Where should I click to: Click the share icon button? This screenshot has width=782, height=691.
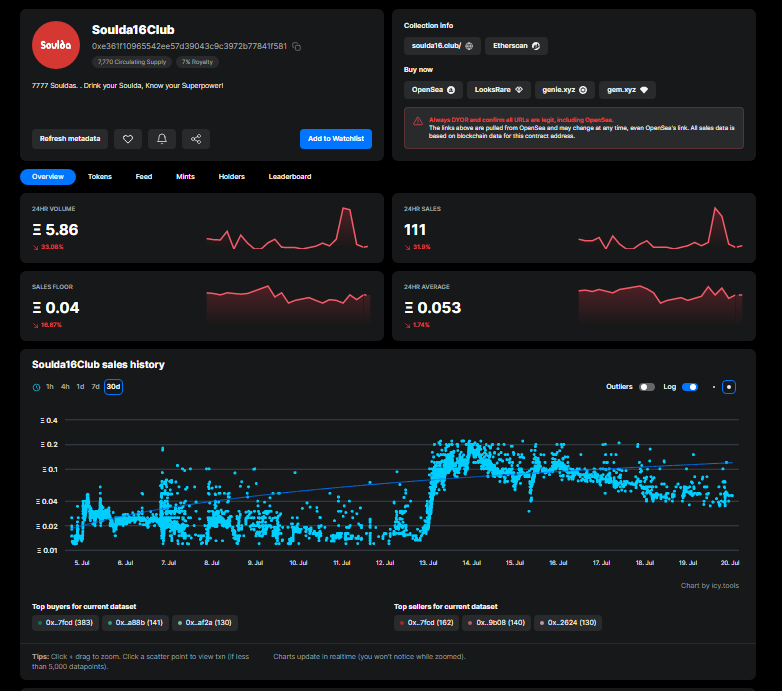(x=196, y=139)
